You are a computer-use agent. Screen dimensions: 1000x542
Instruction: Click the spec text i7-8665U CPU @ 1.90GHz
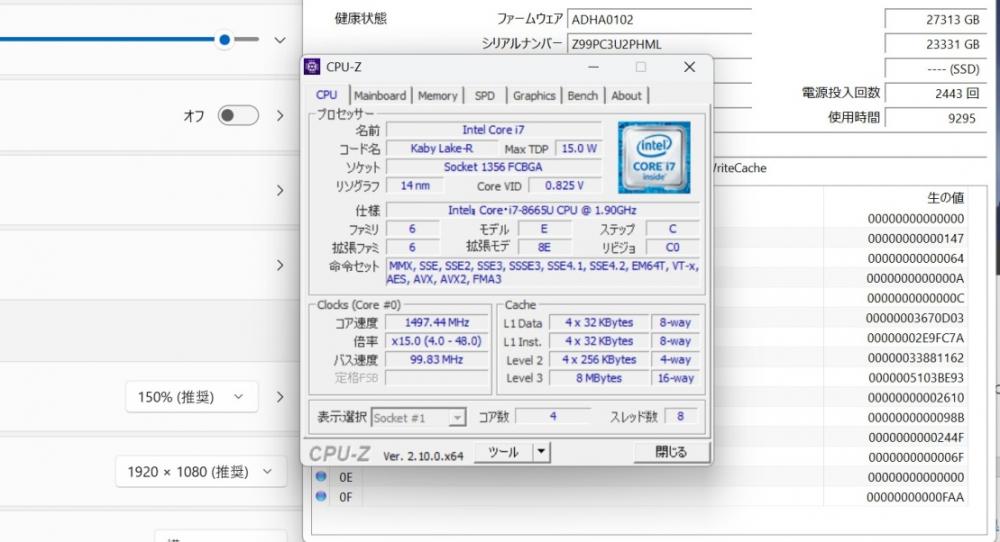pos(542,210)
